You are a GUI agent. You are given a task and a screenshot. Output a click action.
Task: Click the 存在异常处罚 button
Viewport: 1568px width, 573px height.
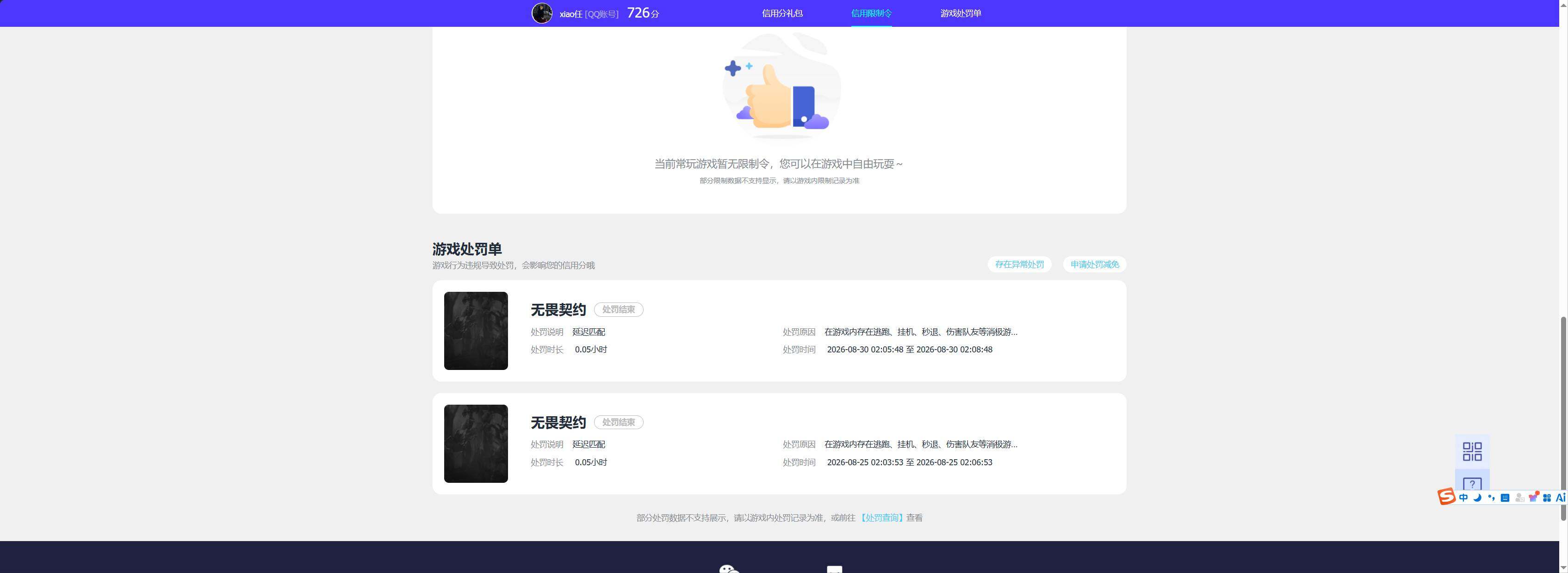point(1019,265)
